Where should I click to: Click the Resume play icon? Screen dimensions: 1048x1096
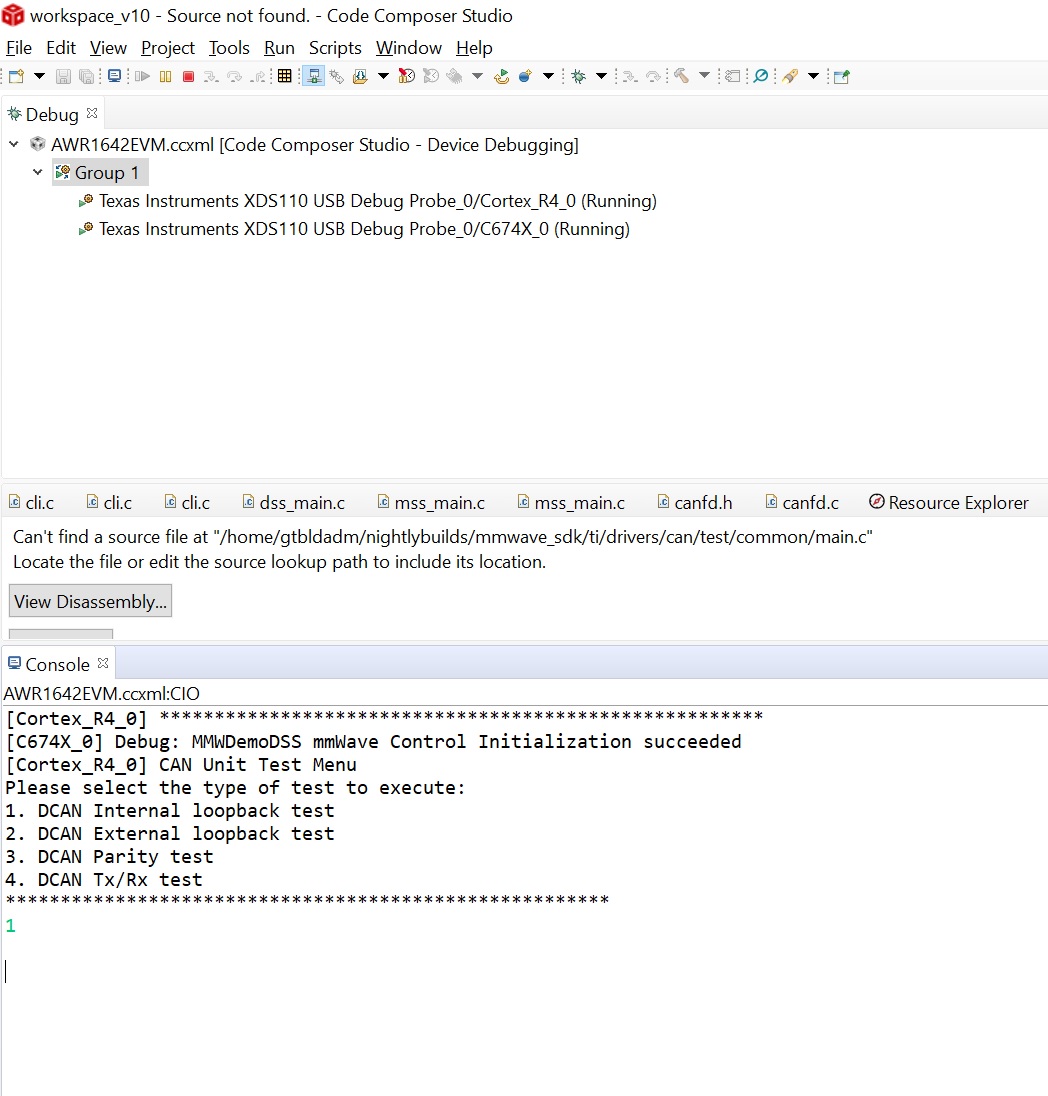coord(143,76)
